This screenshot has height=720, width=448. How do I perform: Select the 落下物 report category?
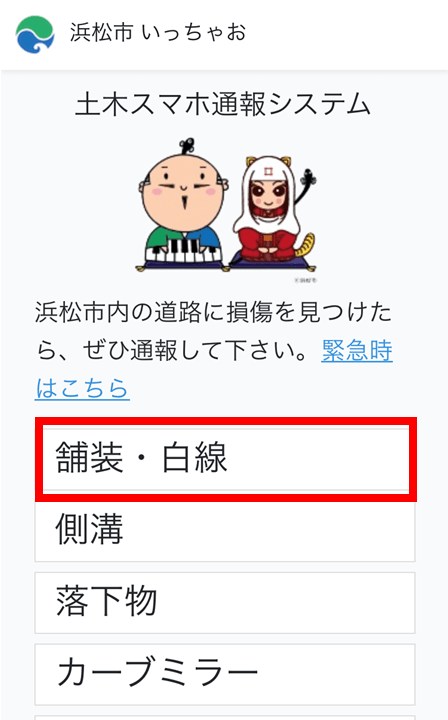(x=225, y=602)
